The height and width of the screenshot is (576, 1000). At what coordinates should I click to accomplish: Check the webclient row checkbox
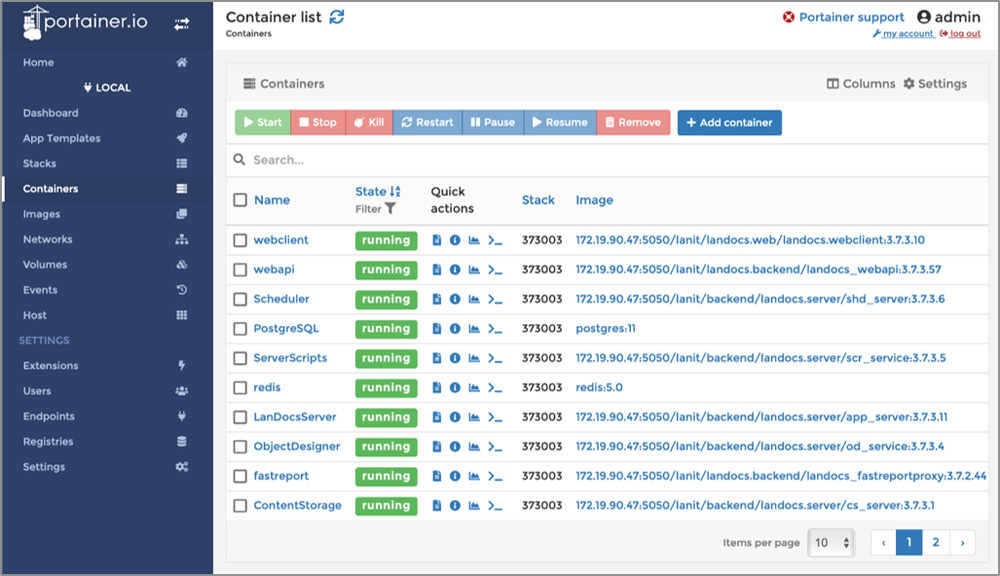240,240
